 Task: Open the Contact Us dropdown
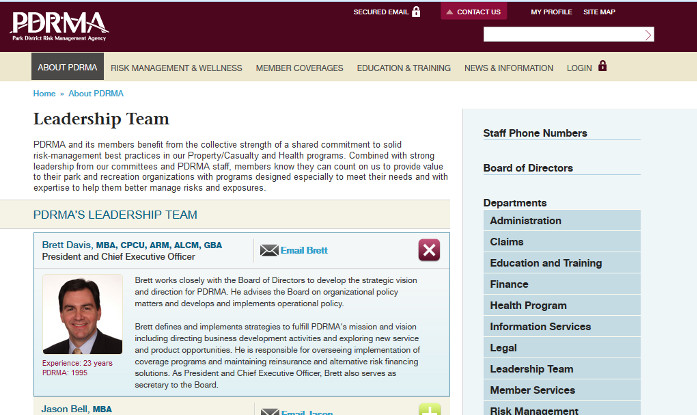[x=473, y=12]
